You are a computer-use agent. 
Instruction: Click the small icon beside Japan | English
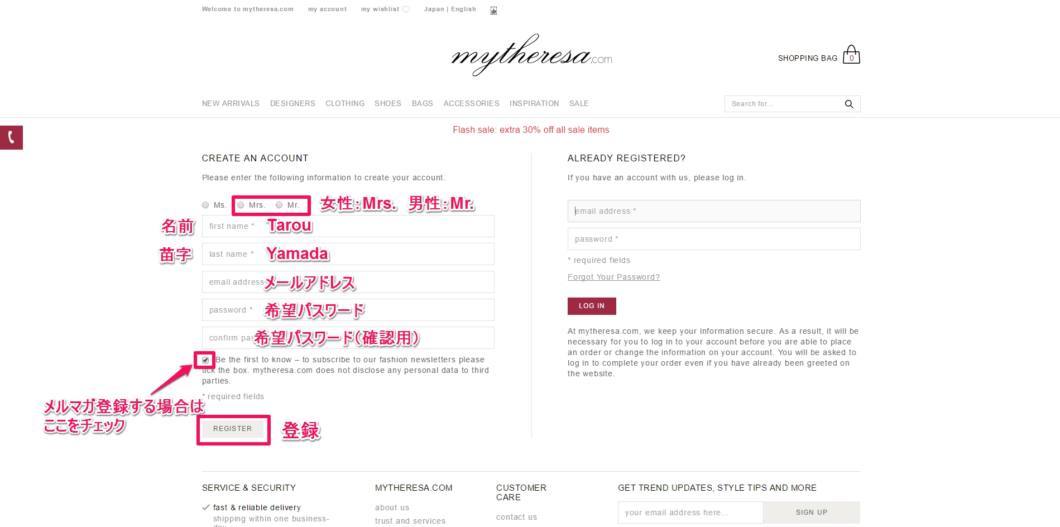pyautogui.click(x=493, y=10)
